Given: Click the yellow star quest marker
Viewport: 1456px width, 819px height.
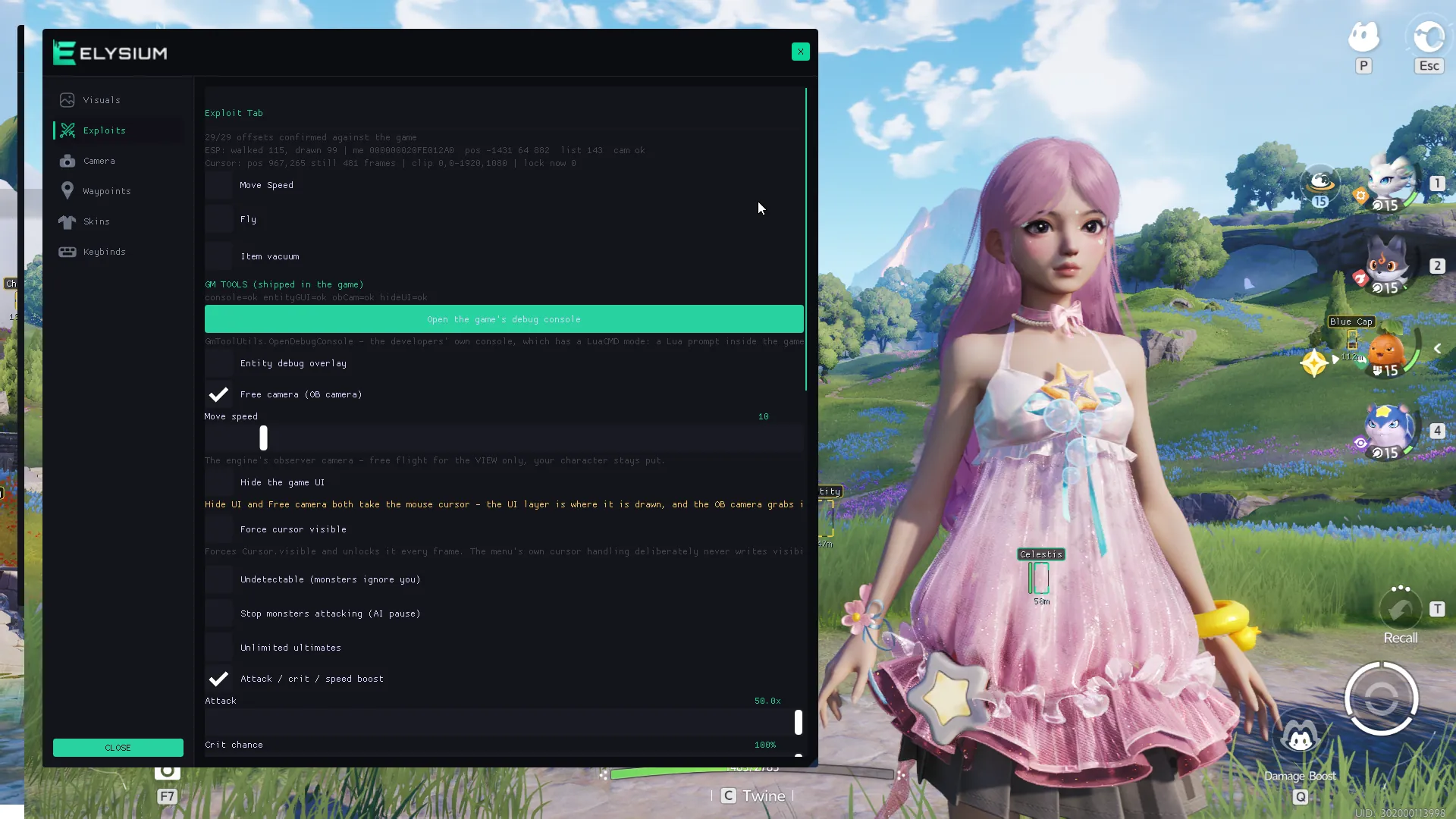Looking at the screenshot, I should tap(1313, 363).
